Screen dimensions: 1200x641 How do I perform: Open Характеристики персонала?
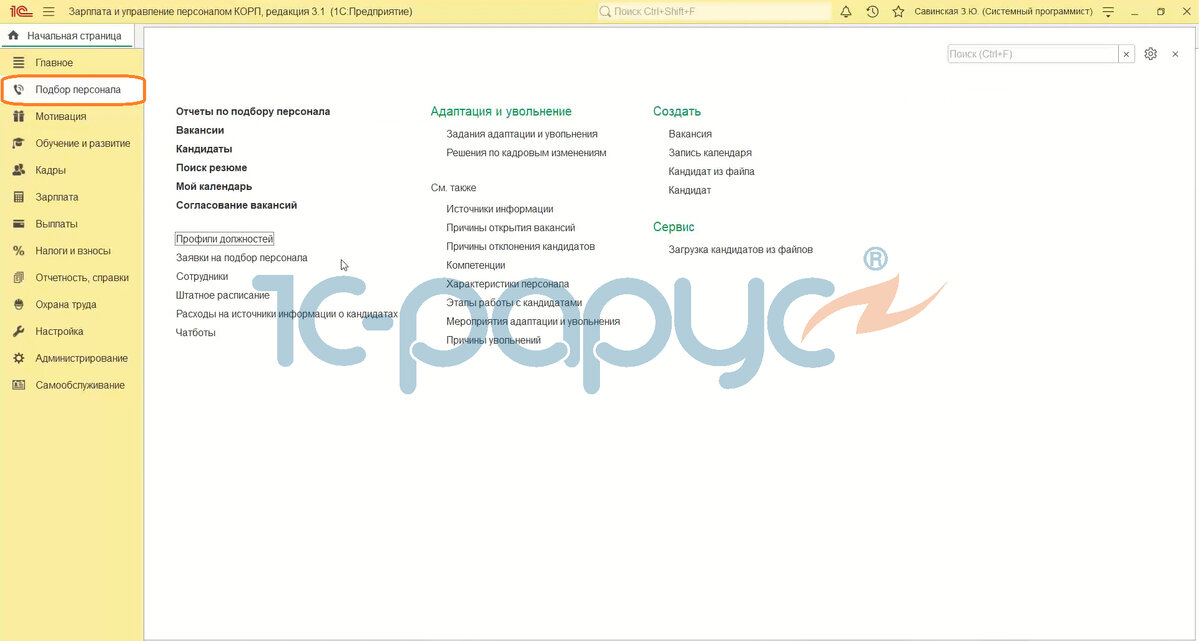[508, 284]
